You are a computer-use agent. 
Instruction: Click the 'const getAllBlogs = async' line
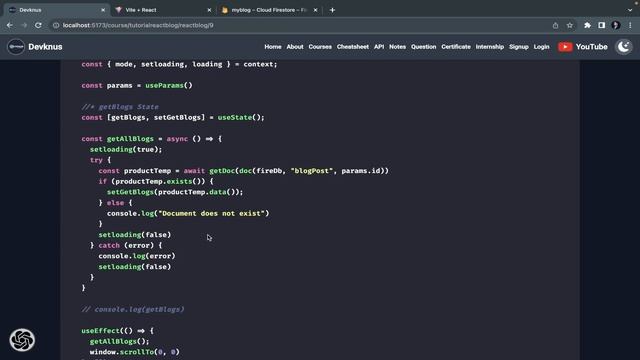[x=151, y=139]
